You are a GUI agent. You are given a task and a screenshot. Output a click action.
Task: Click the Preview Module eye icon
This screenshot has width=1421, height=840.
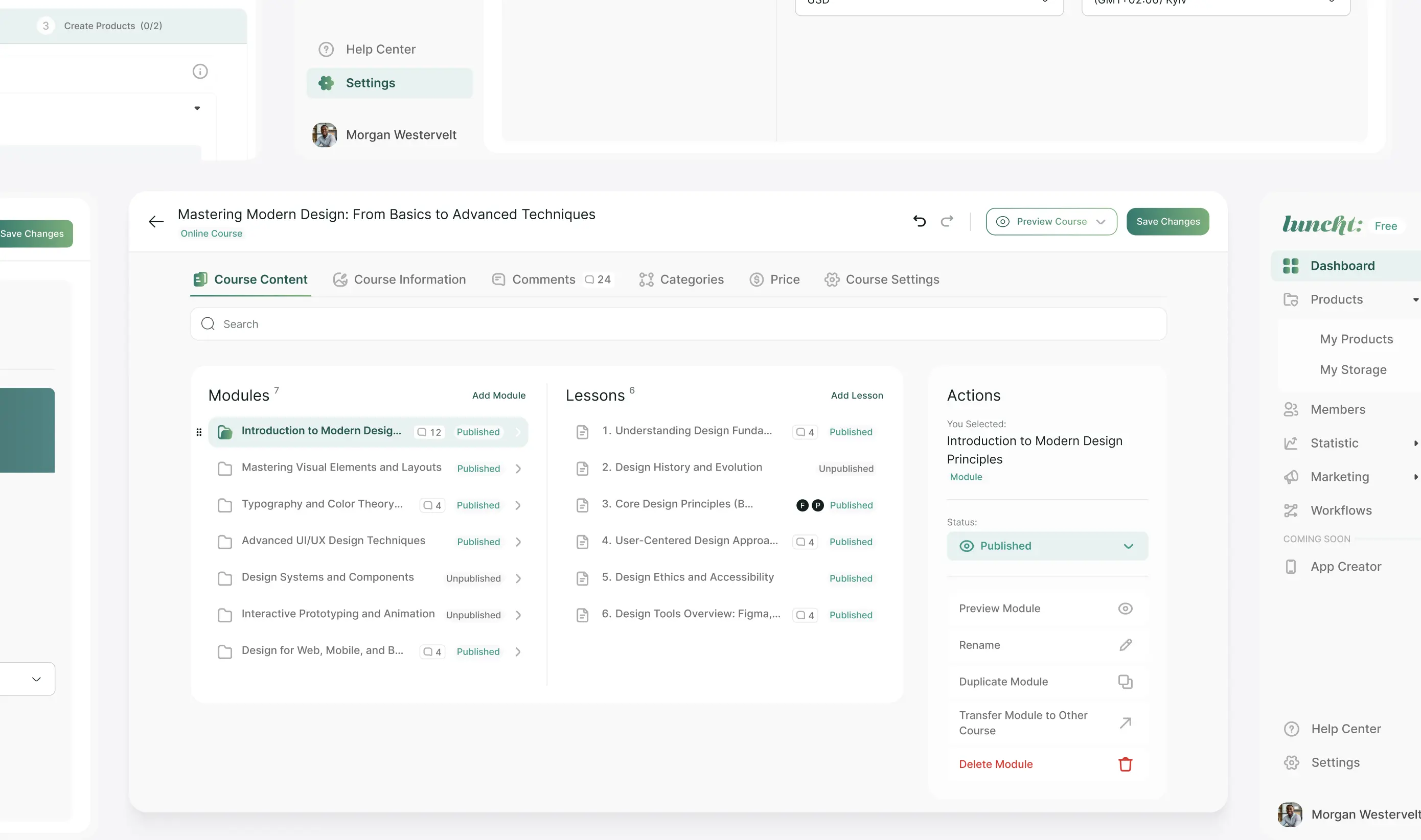click(x=1125, y=609)
